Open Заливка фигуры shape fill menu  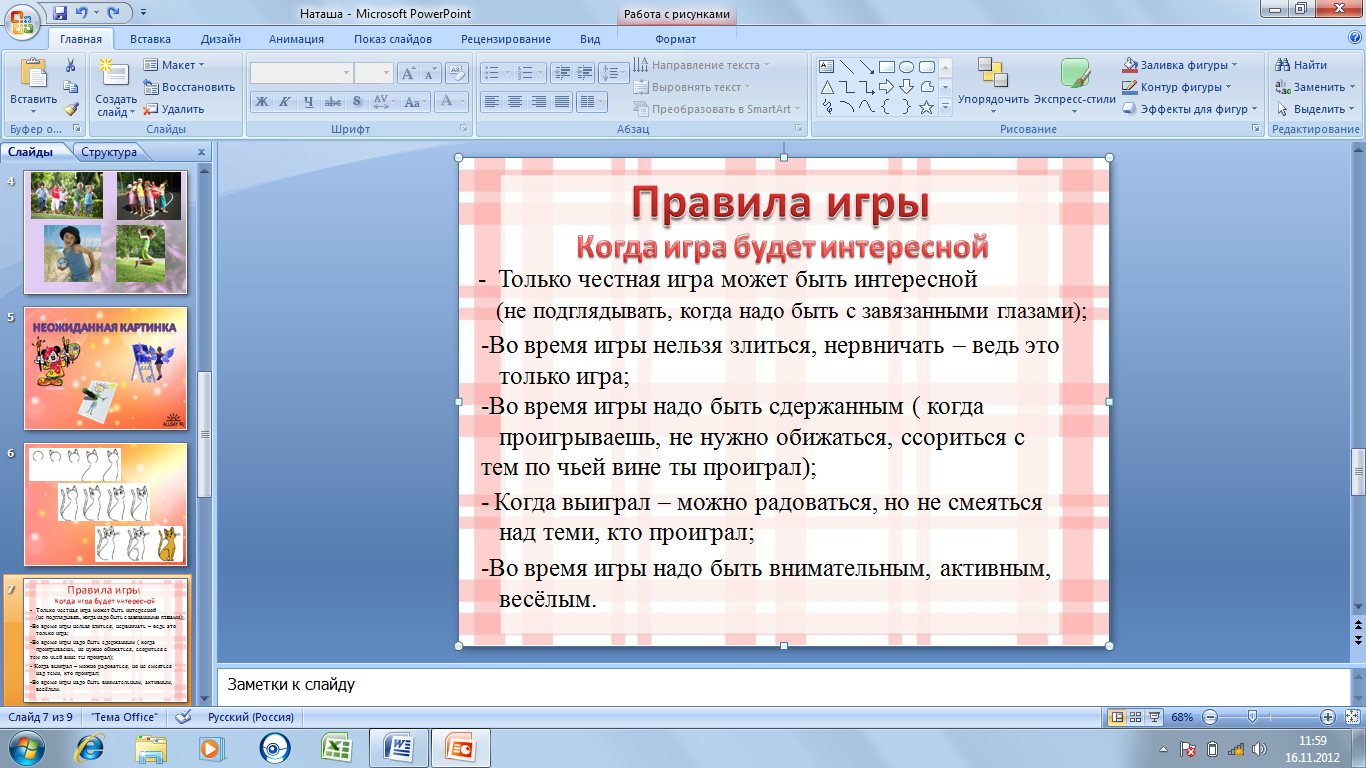1179,65
